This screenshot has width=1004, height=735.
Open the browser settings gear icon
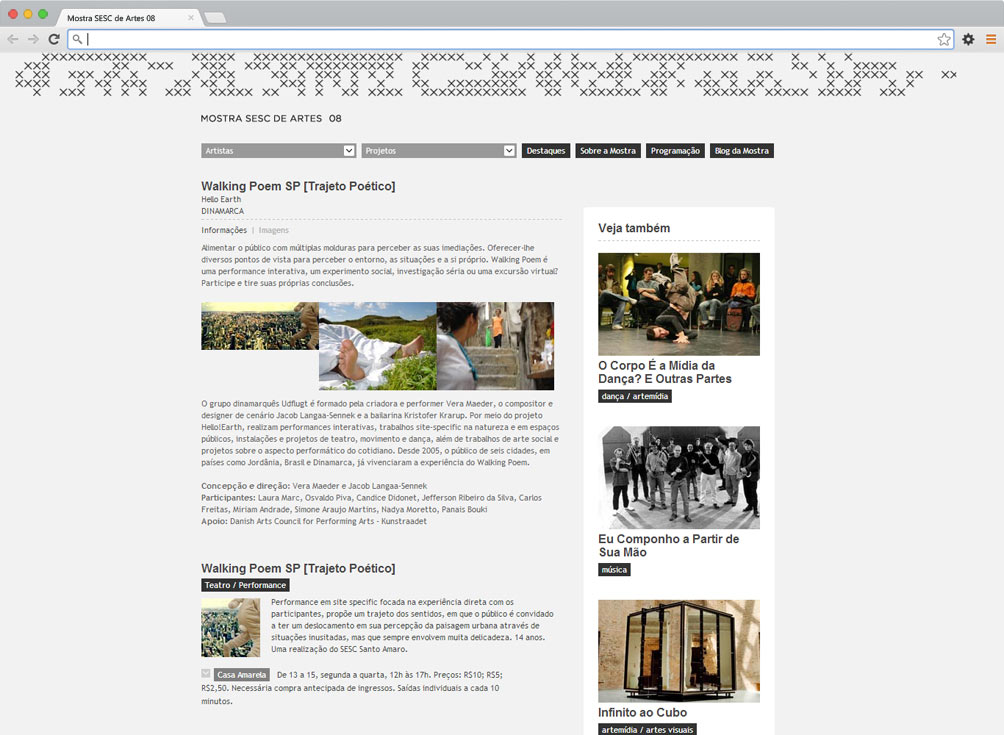click(968, 39)
